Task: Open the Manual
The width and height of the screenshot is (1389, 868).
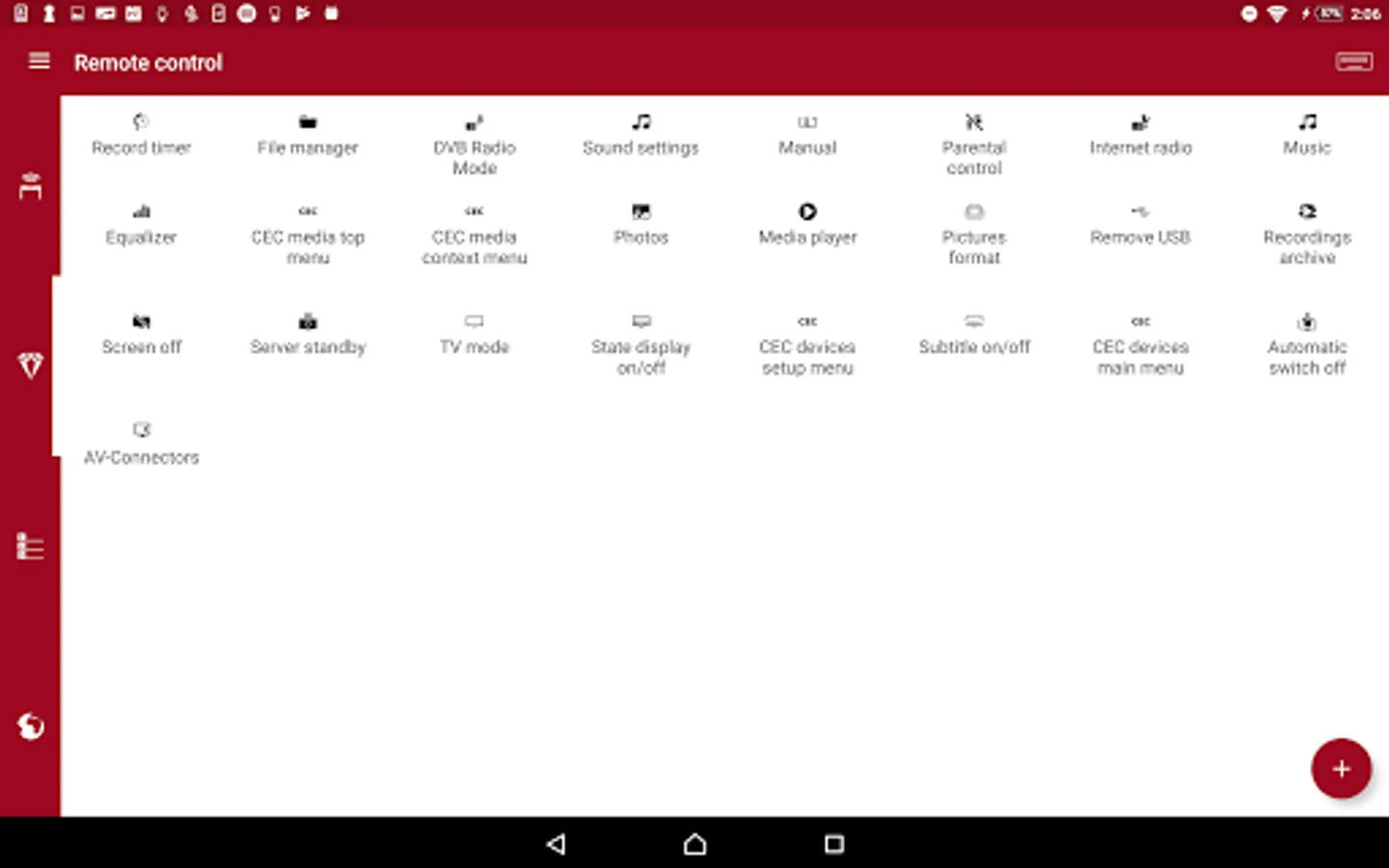Action: coord(807,135)
